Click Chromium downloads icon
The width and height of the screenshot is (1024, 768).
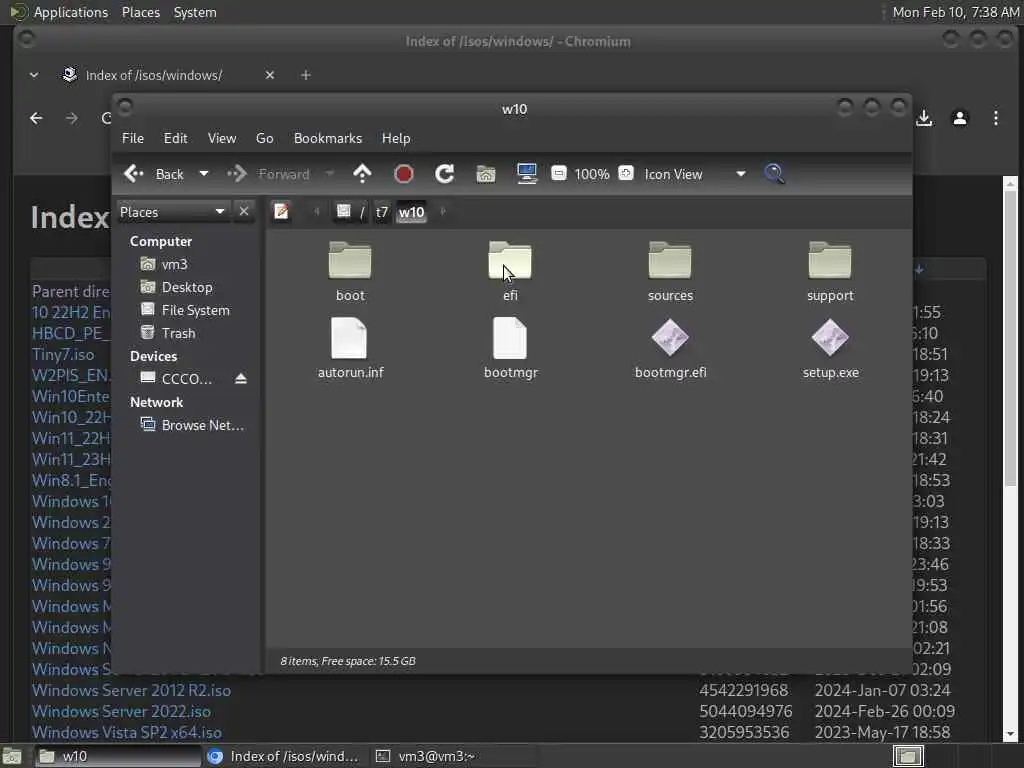[924, 118]
